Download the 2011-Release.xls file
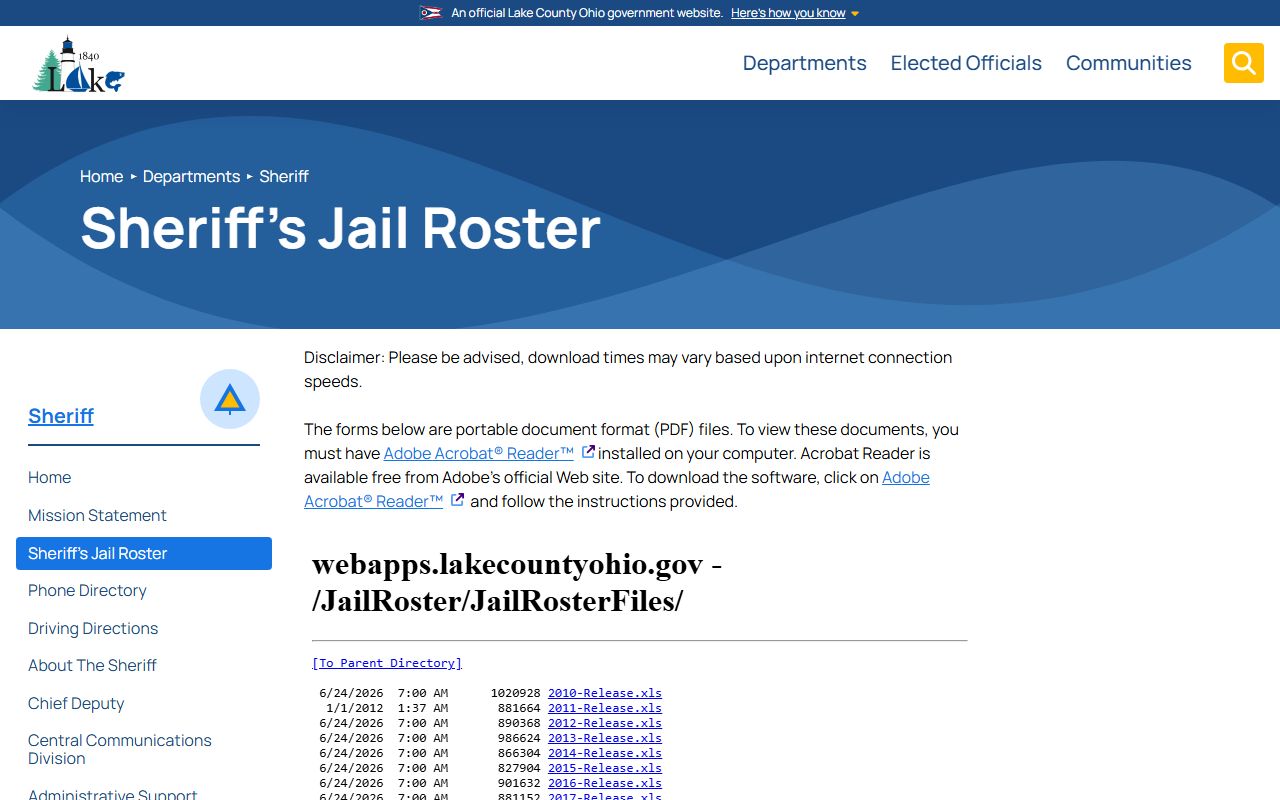Viewport: 1280px width, 800px height. click(605, 708)
